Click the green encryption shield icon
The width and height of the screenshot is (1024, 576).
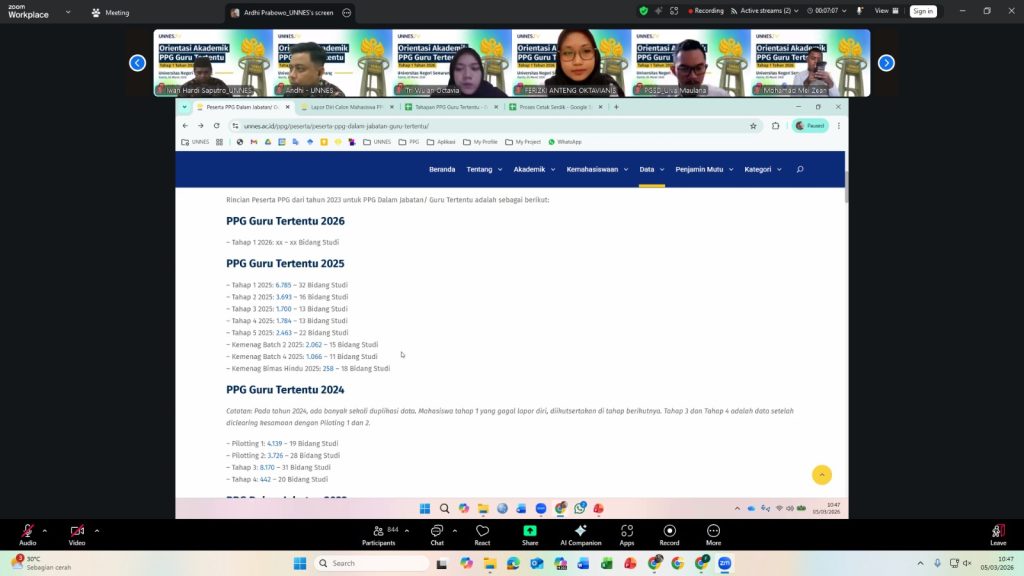pos(644,11)
